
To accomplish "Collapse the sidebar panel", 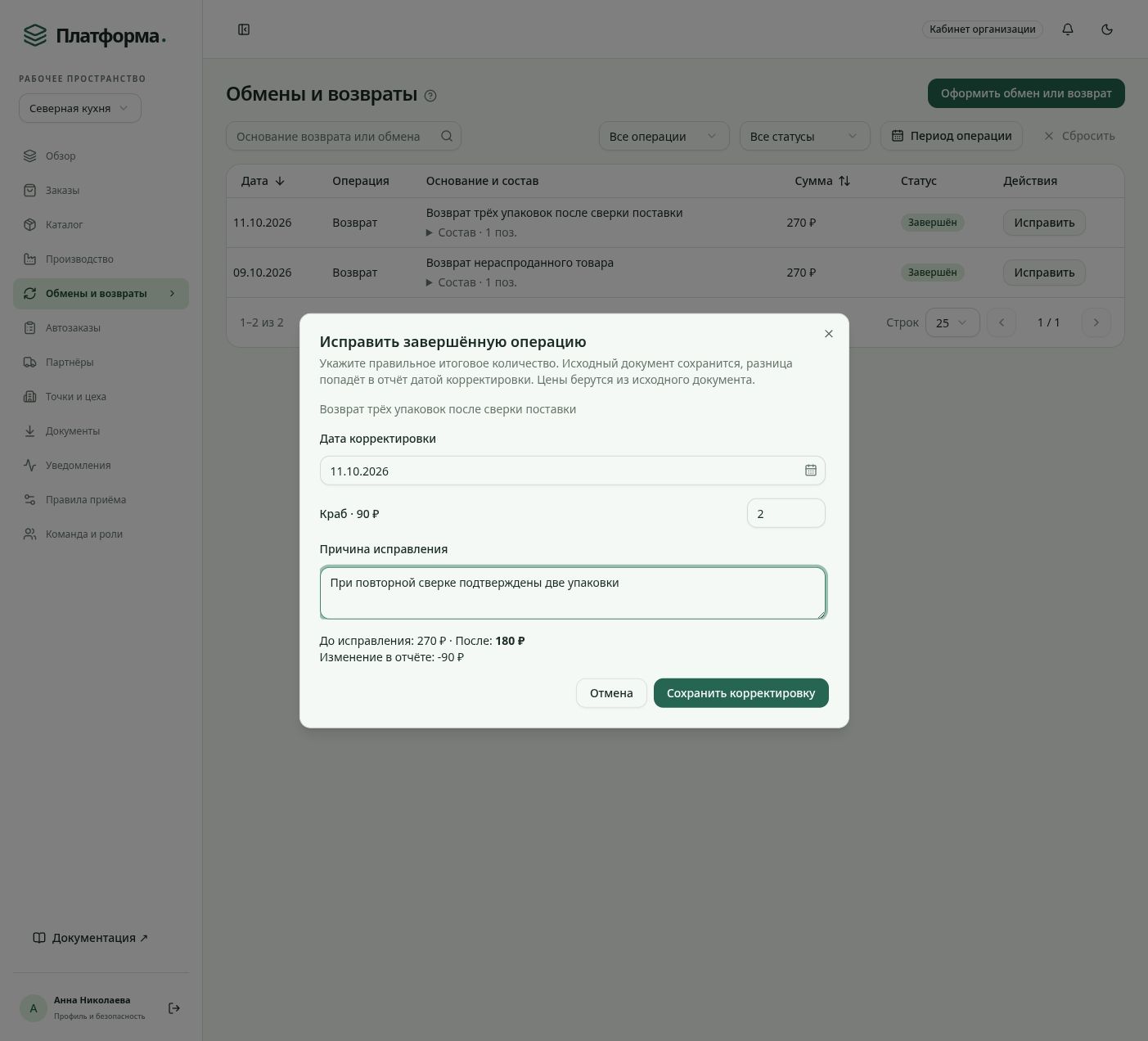I will tap(244, 29).
